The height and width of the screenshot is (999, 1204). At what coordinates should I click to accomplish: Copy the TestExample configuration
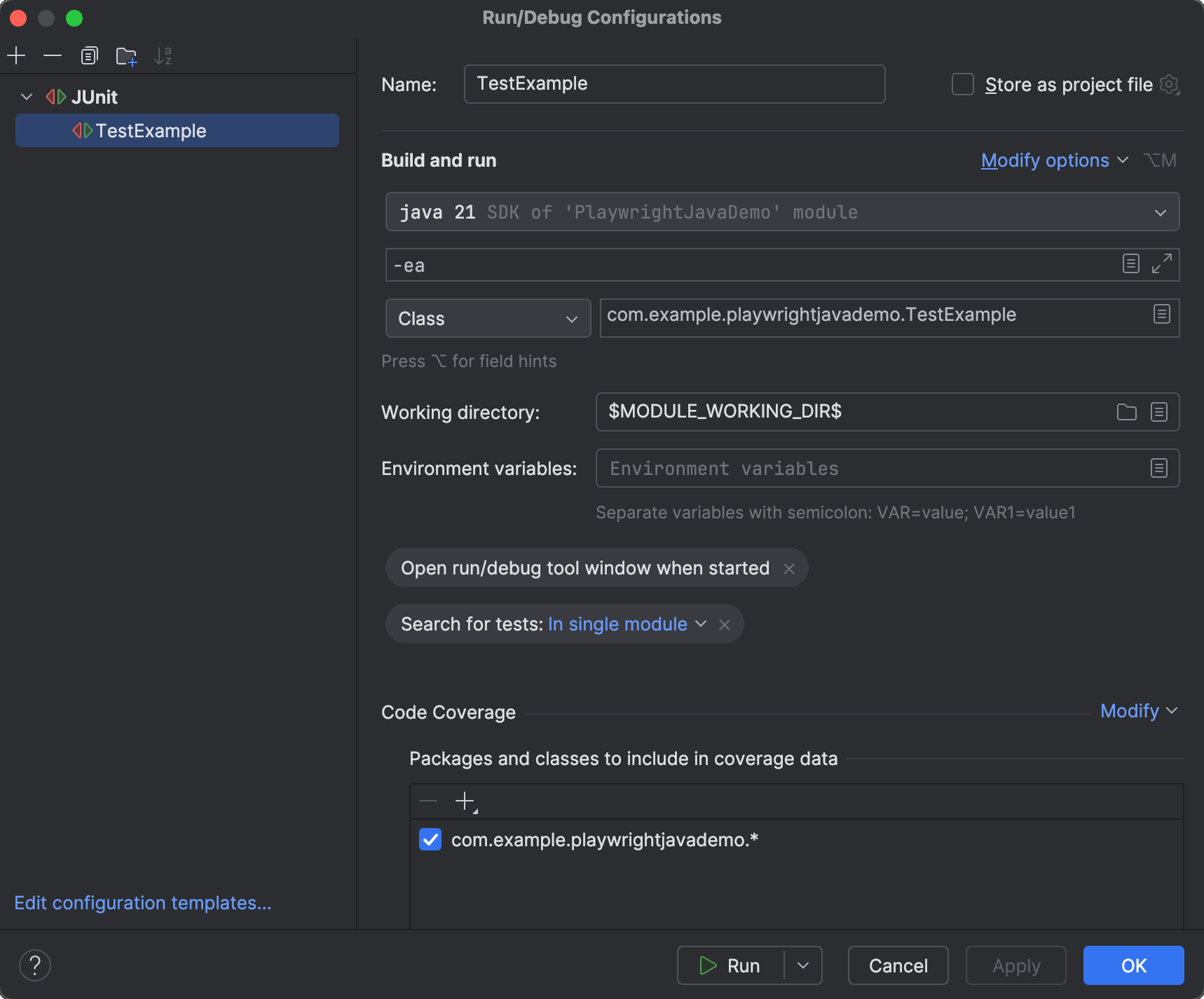[x=89, y=55]
